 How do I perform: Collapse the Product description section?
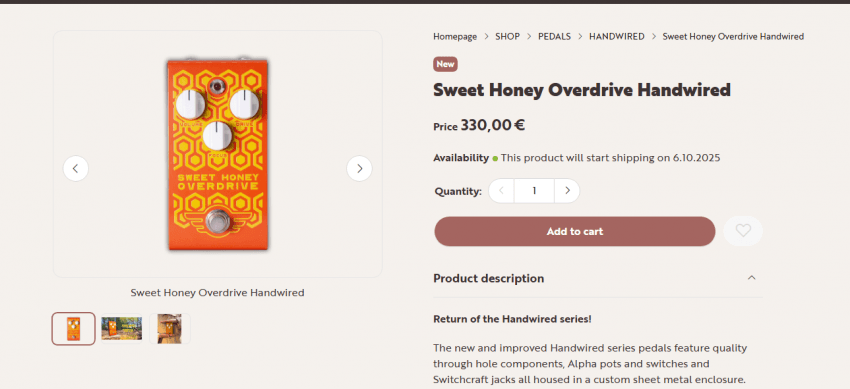[751, 278]
